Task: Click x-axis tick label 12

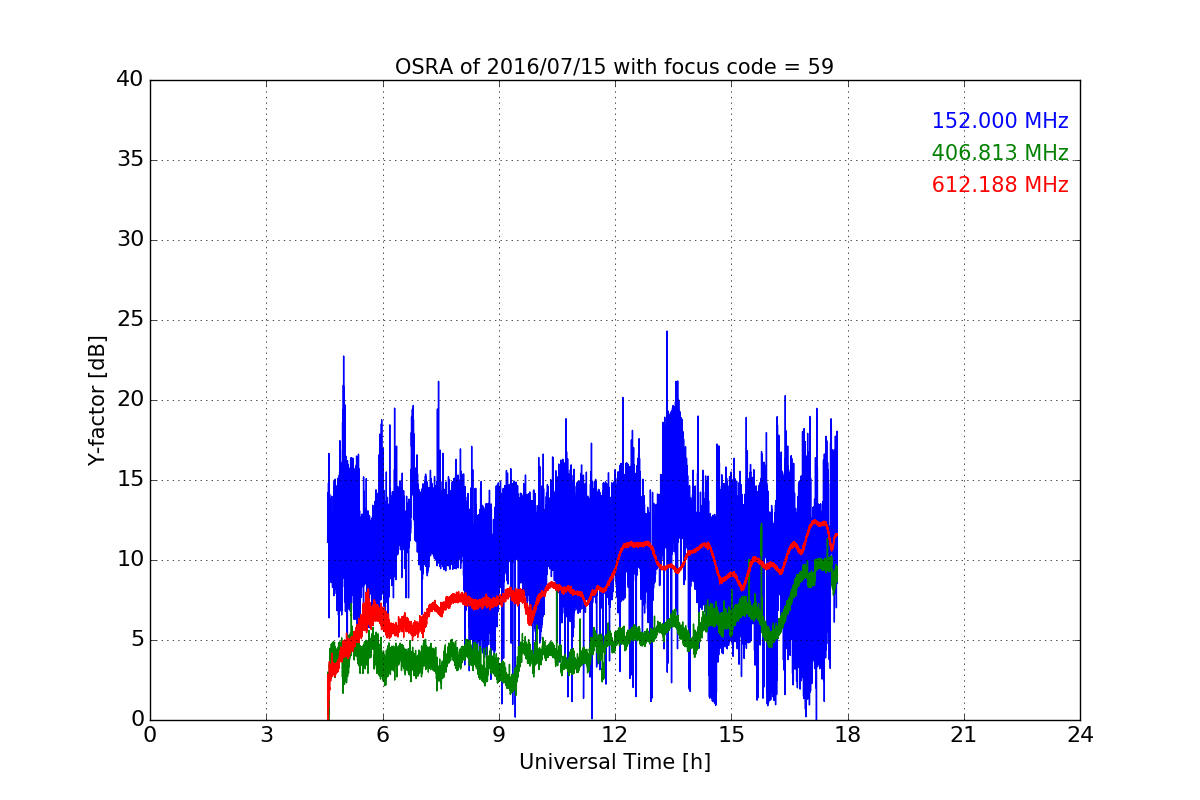Action: 615,734
